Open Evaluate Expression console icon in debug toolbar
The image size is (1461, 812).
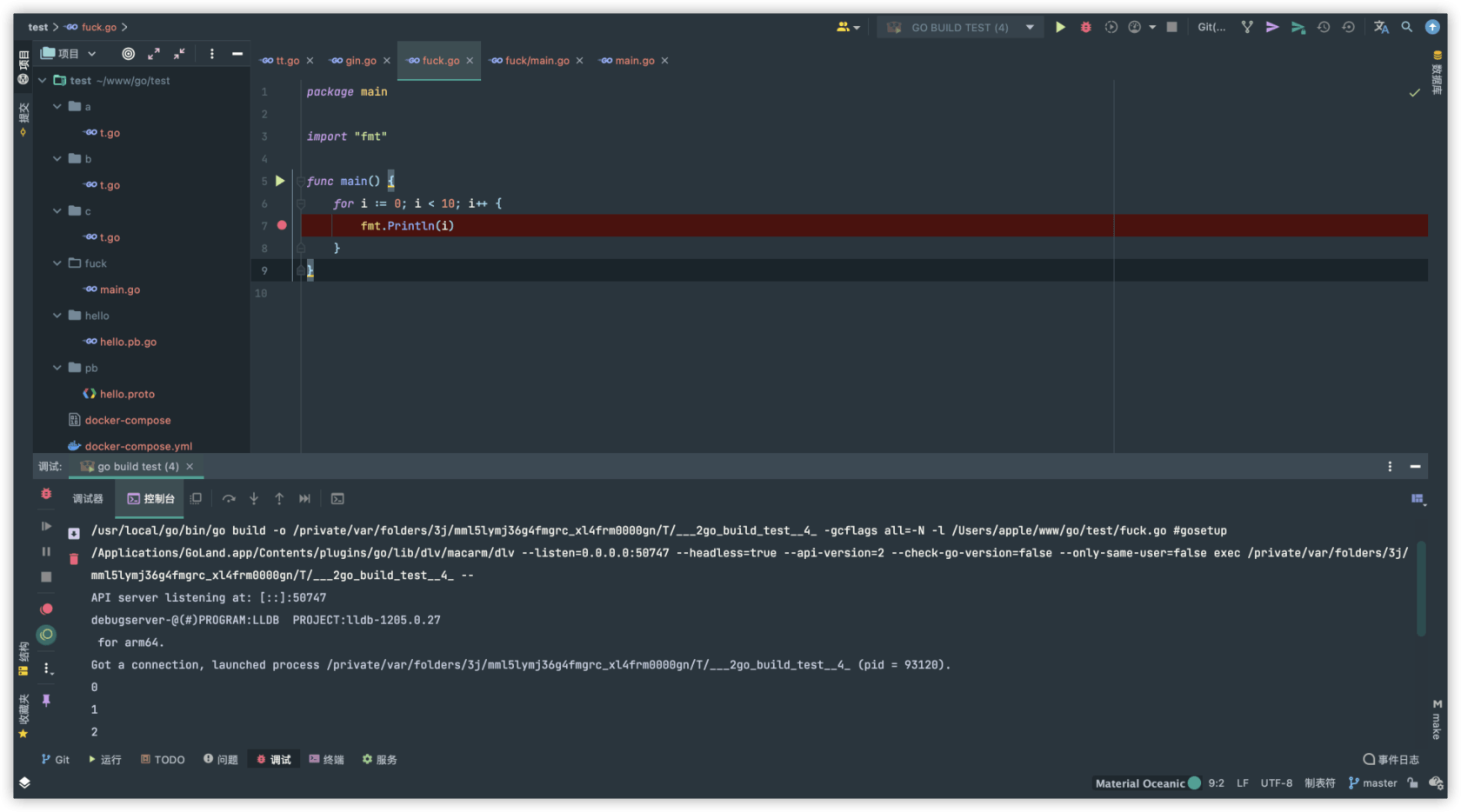[x=337, y=499]
